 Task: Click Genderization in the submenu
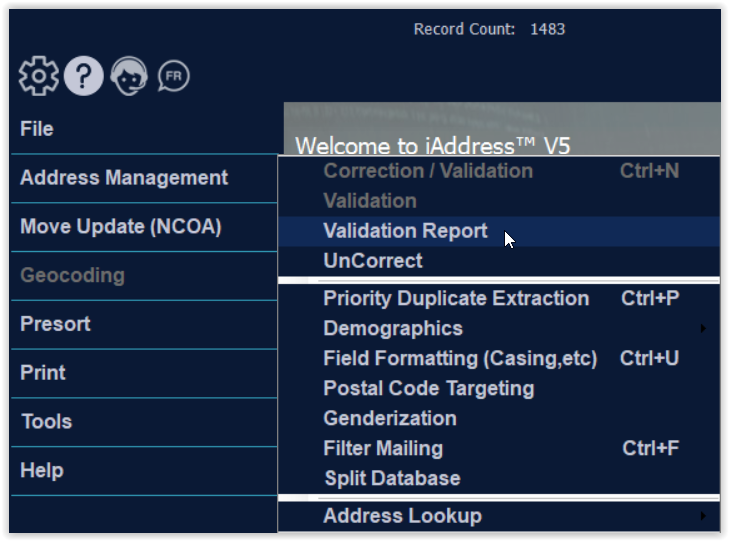[499, 418]
